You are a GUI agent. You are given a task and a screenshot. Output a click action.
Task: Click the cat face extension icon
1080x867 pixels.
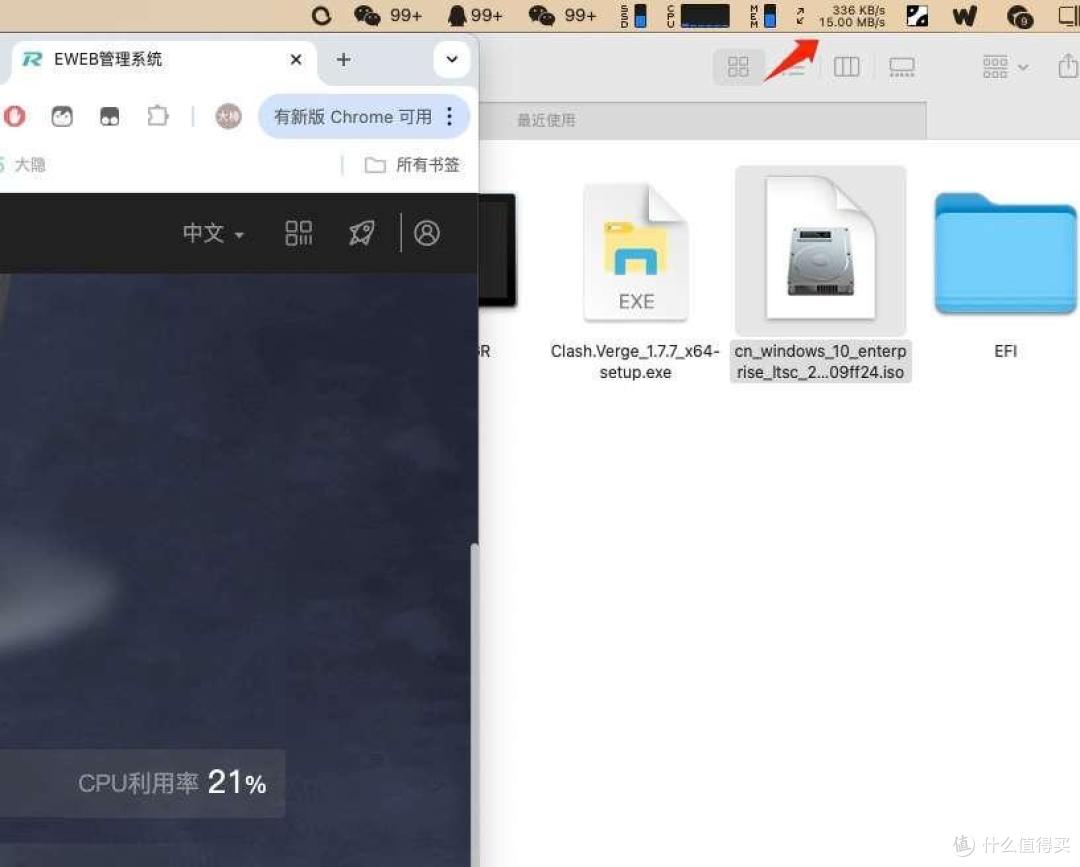click(62, 116)
